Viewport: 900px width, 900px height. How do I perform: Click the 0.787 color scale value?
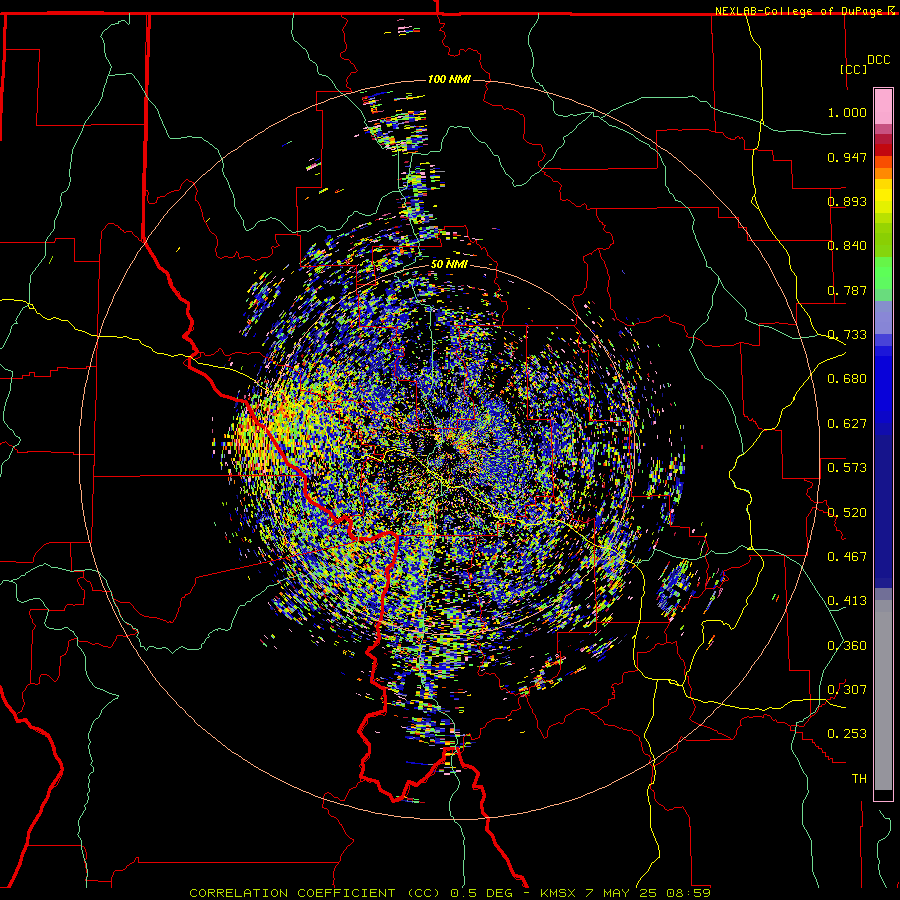[x=847, y=290]
